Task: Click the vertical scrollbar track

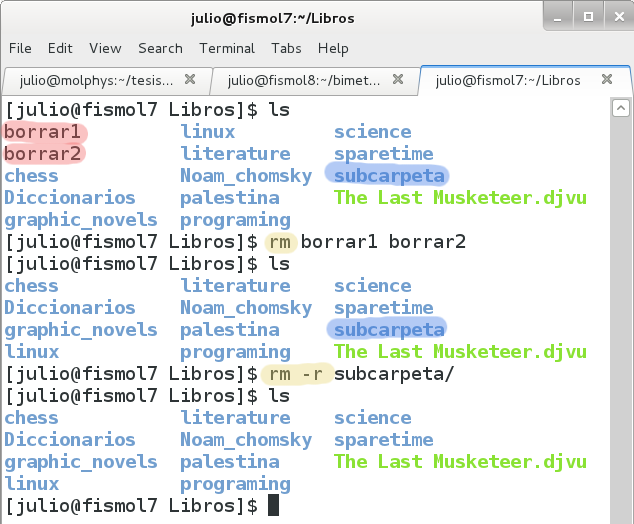Action: point(622,300)
